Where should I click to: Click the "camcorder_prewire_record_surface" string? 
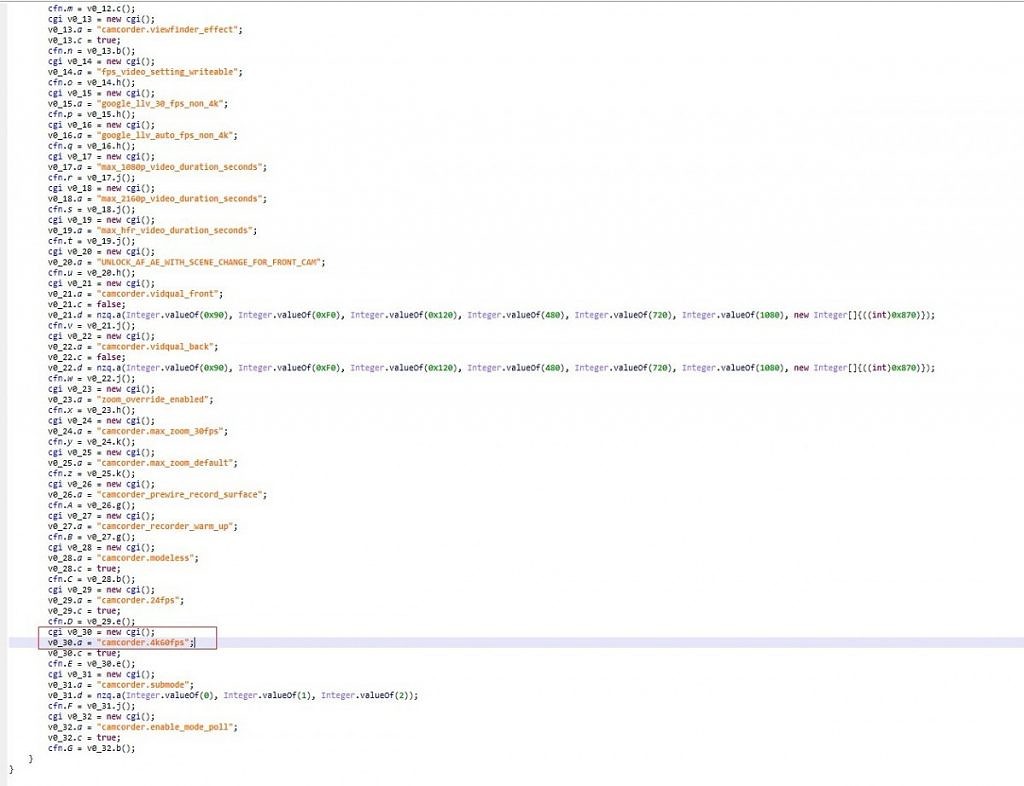click(x=180, y=495)
